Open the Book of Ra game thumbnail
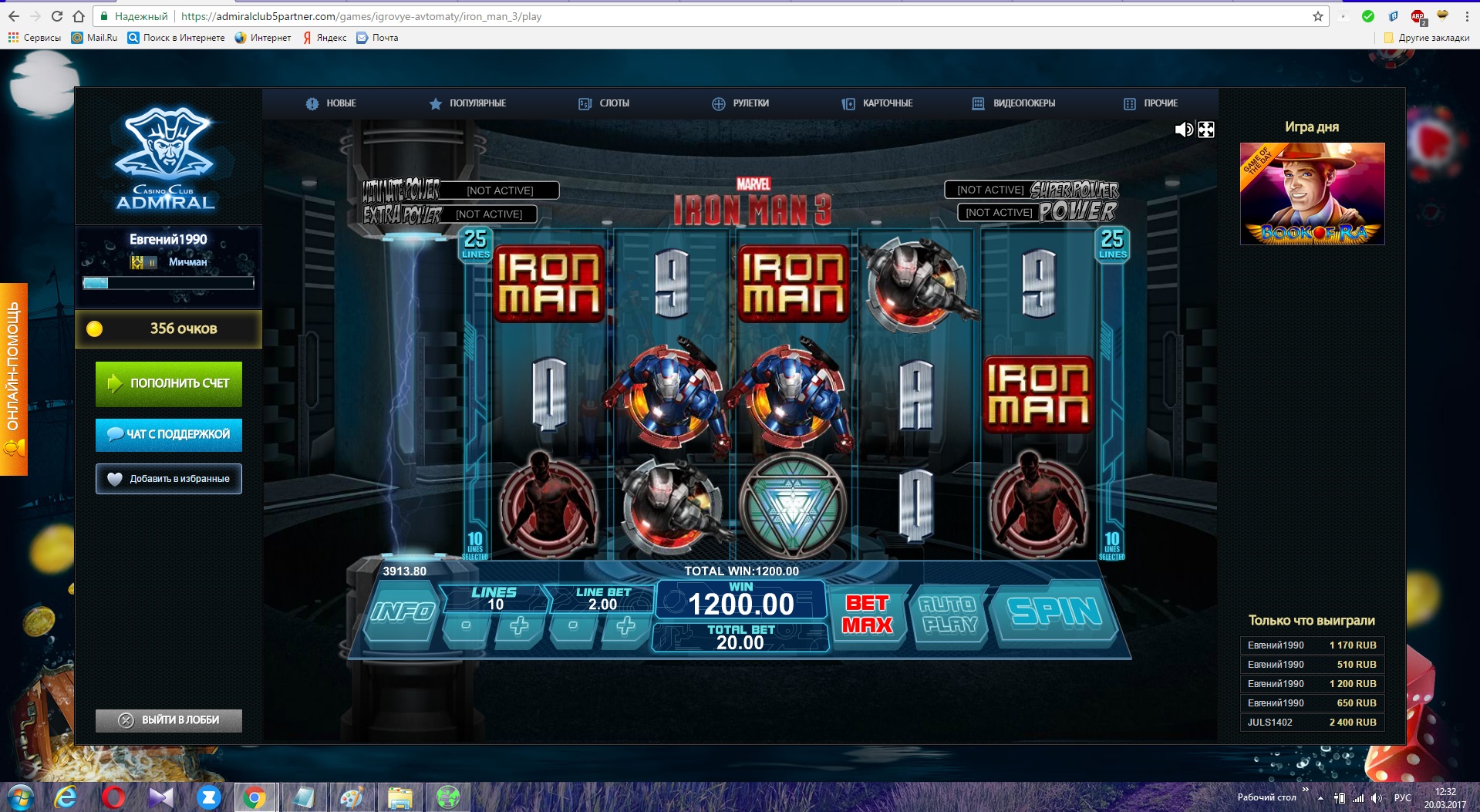 (1312, 194)
